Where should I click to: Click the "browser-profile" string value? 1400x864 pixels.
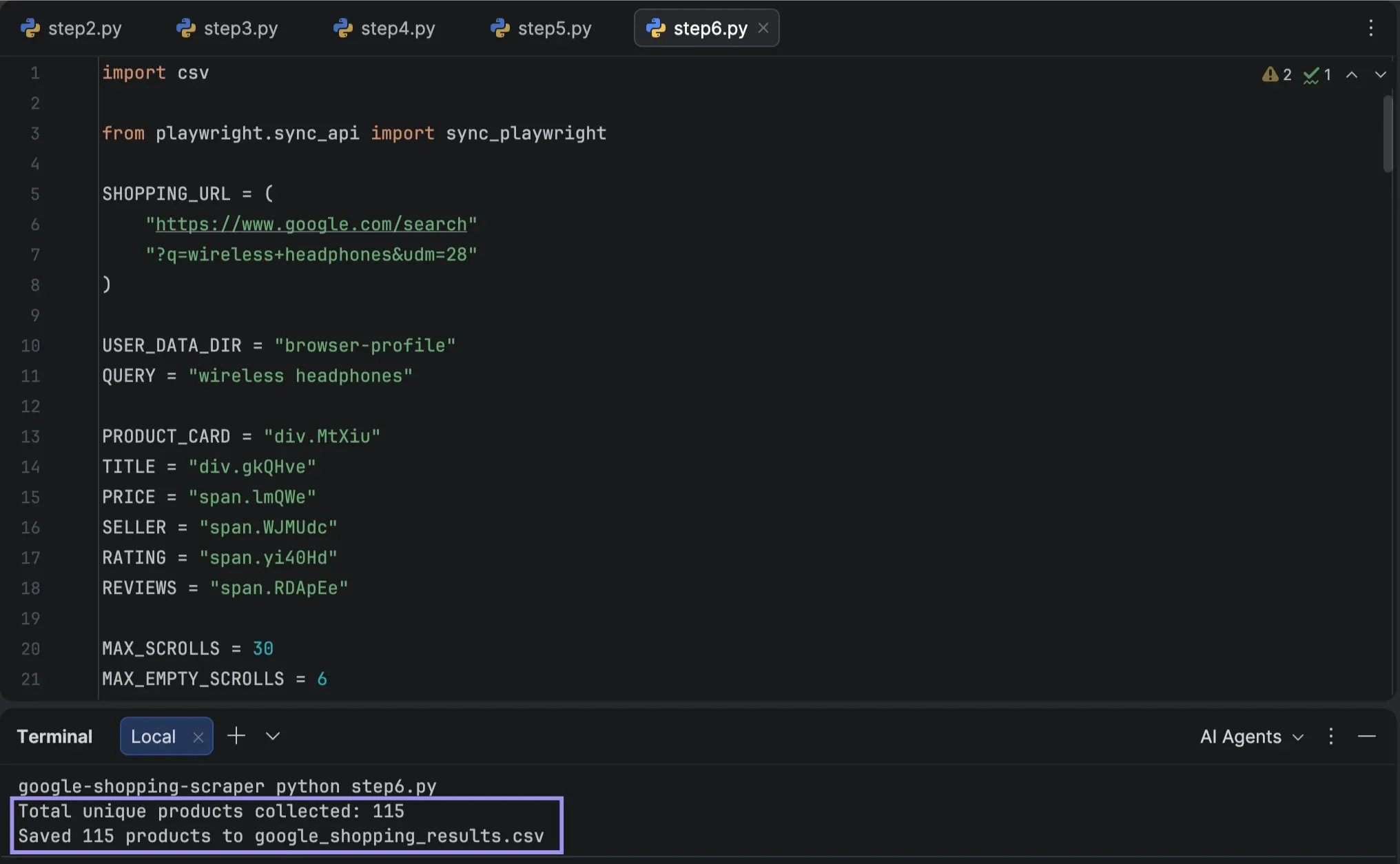coord(365,346)
